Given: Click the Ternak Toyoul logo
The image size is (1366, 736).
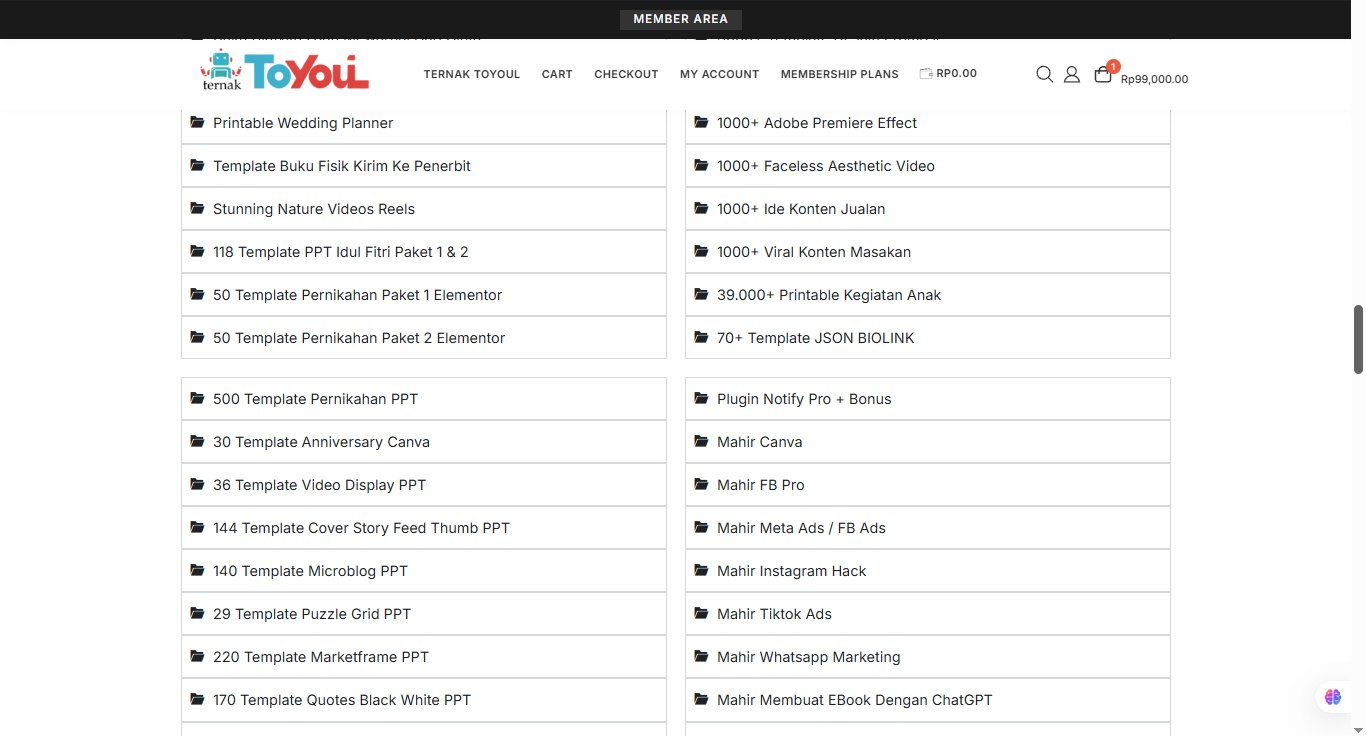Looking at the screenshot, I should 285,70.
